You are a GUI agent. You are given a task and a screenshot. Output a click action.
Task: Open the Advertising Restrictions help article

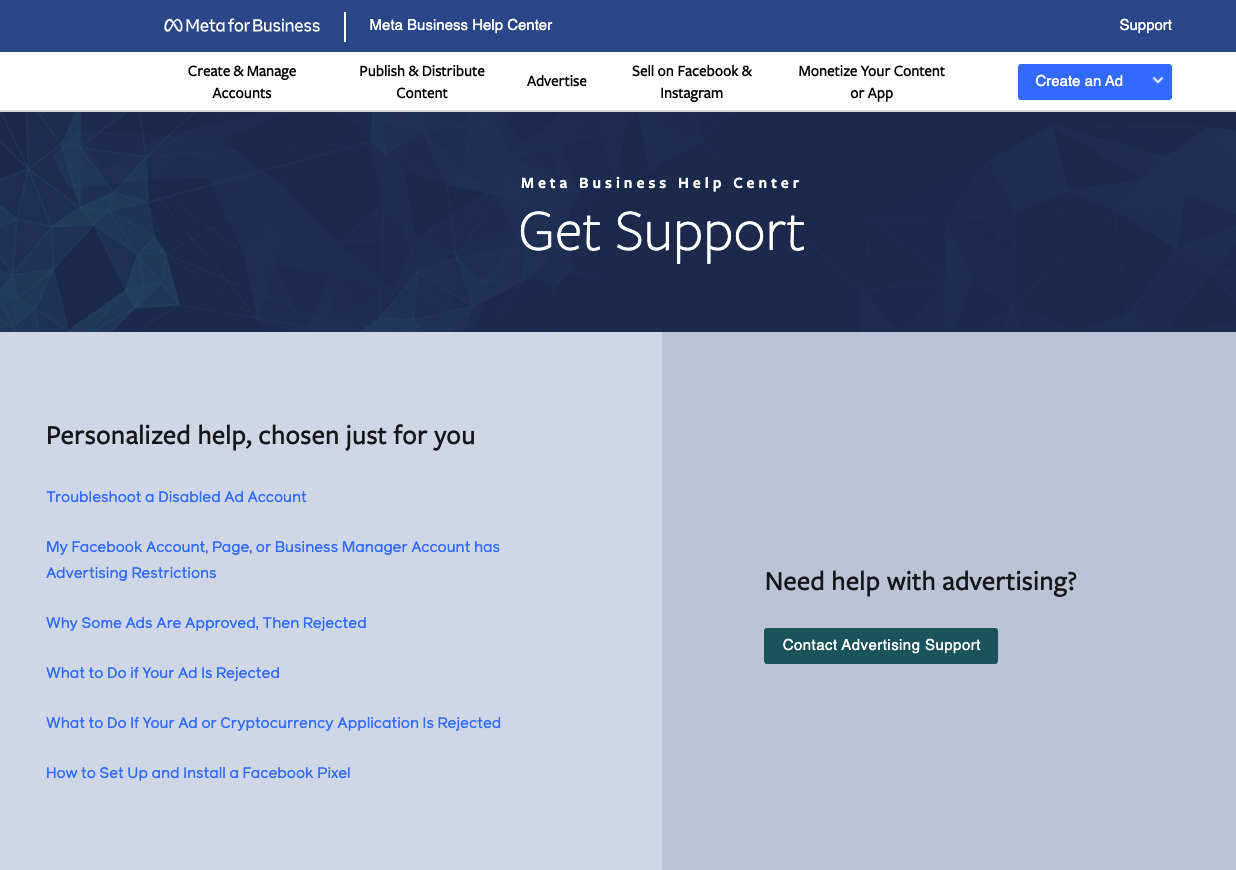[x=273, y=560]
